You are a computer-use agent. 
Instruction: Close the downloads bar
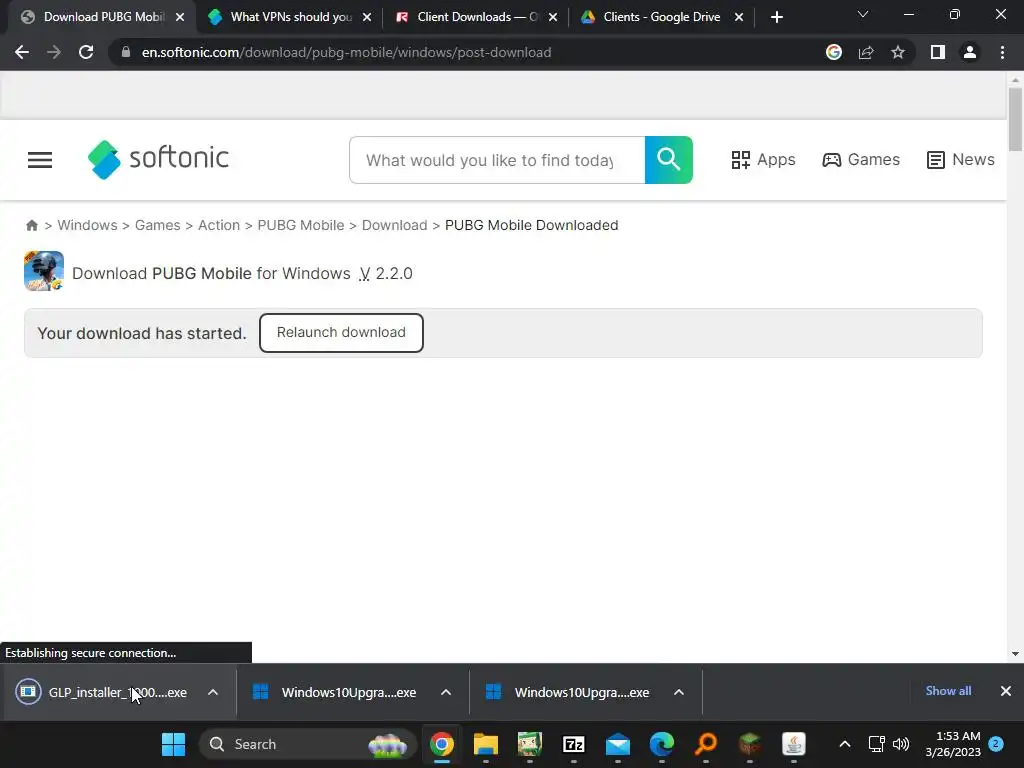[1006, 691]
